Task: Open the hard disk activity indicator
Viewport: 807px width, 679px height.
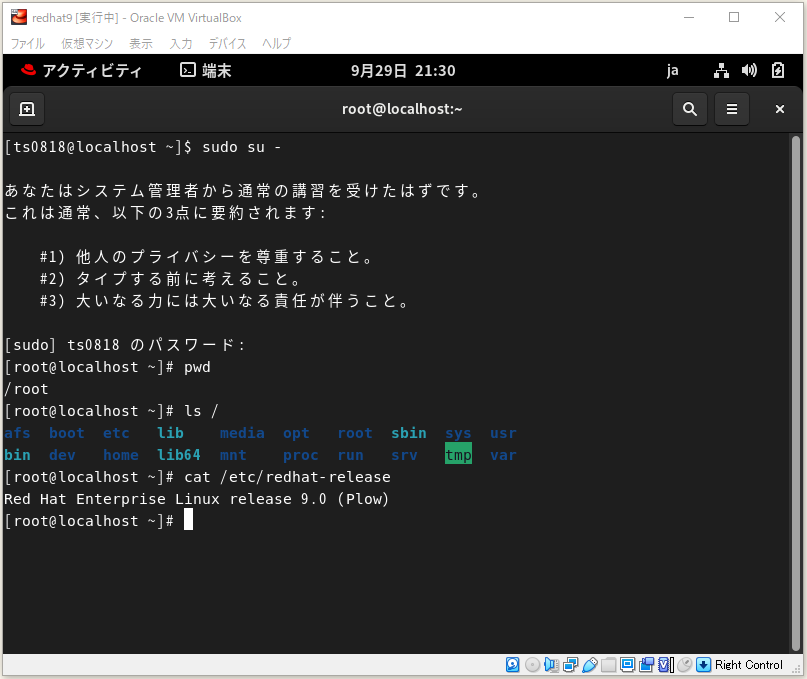Action: coord(512,665)
